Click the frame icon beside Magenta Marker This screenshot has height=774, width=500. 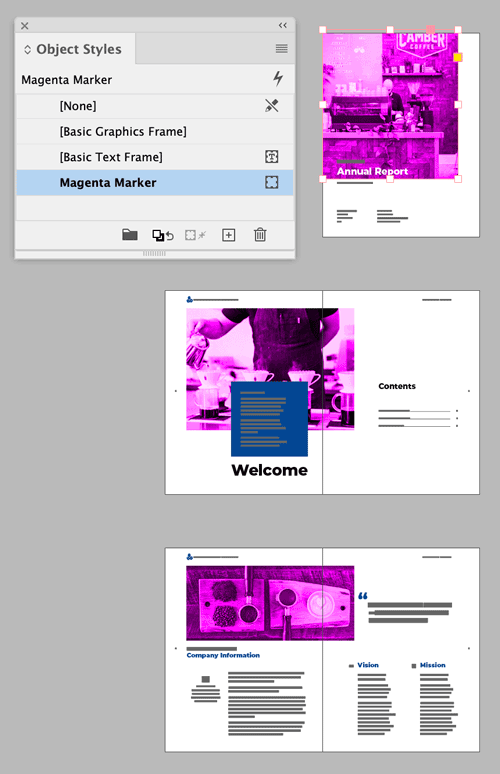point(271,183)
